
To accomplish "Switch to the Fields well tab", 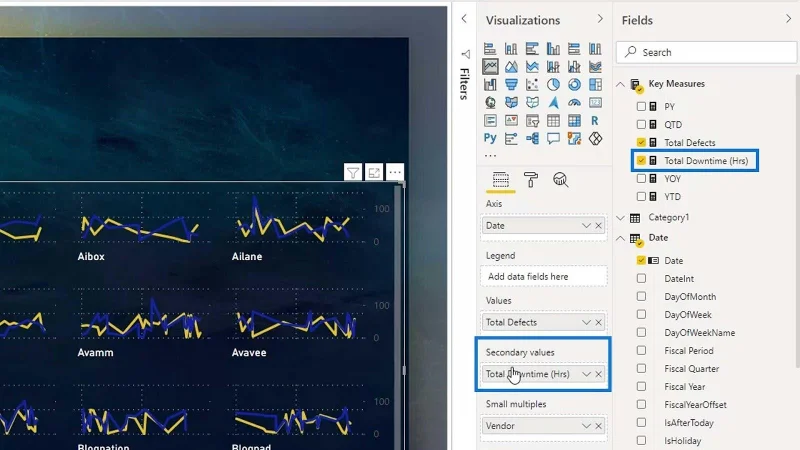I will pos(501,180).
